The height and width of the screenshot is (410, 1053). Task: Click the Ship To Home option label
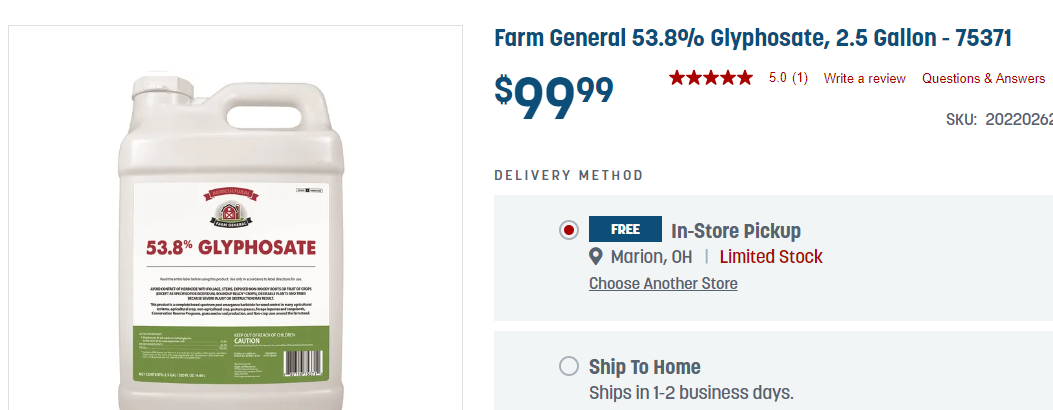645,367
